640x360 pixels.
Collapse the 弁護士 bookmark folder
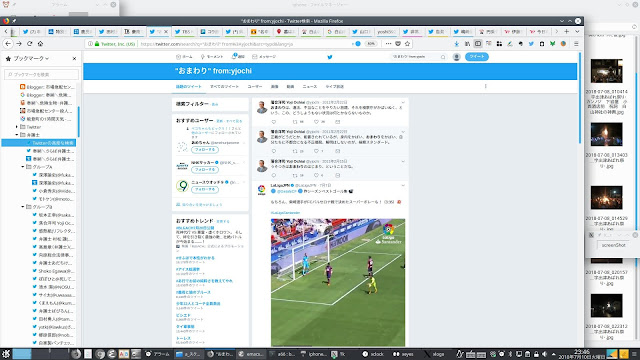(17, 135)
